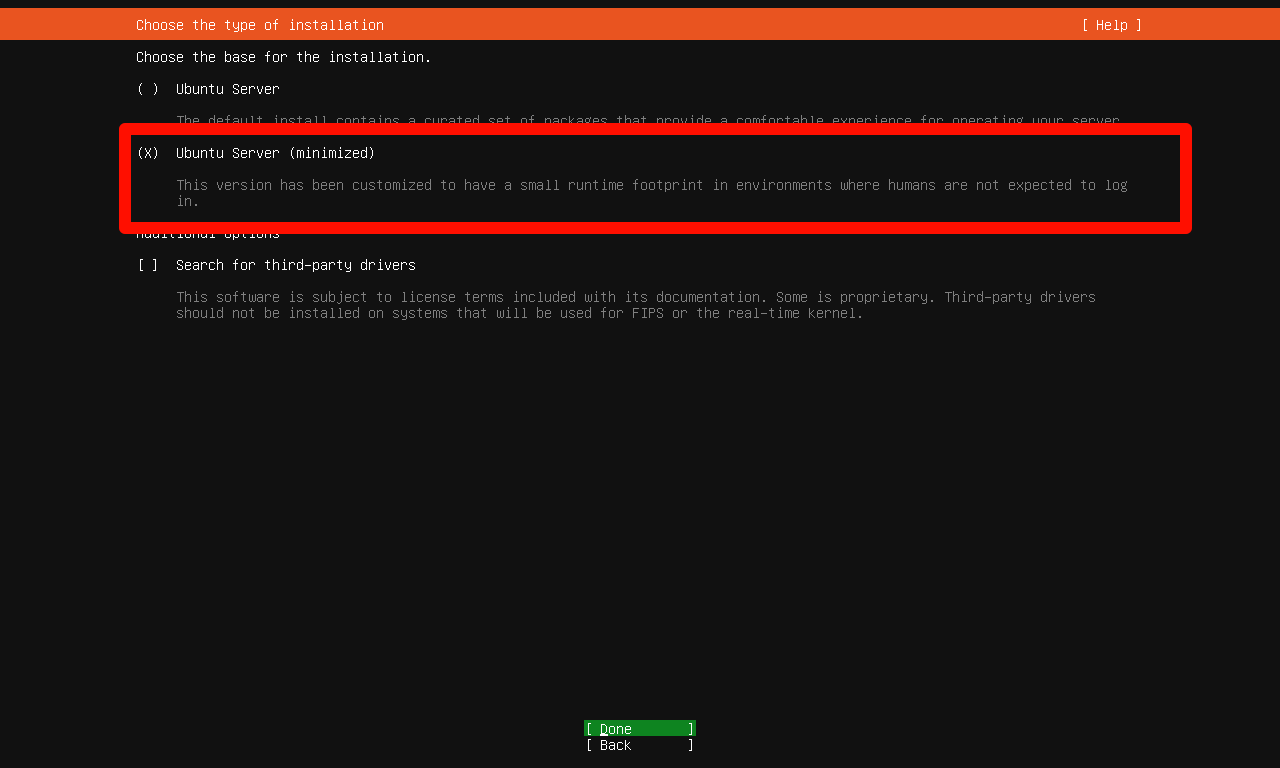Viewport: 1280px width, 768px height.
Task: Click 'Choose the base for the installation.' text
Action: click(284, 57)
